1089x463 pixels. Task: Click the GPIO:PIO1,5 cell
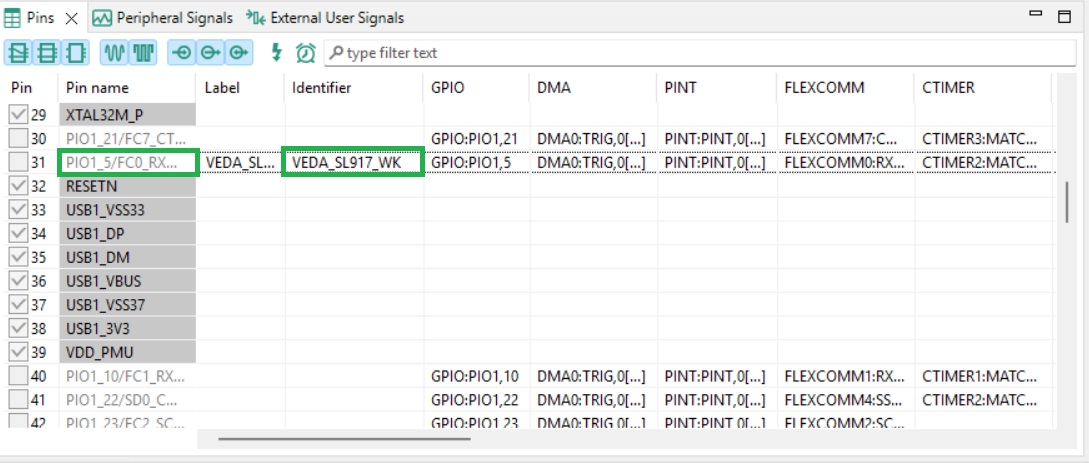point(476,162)
